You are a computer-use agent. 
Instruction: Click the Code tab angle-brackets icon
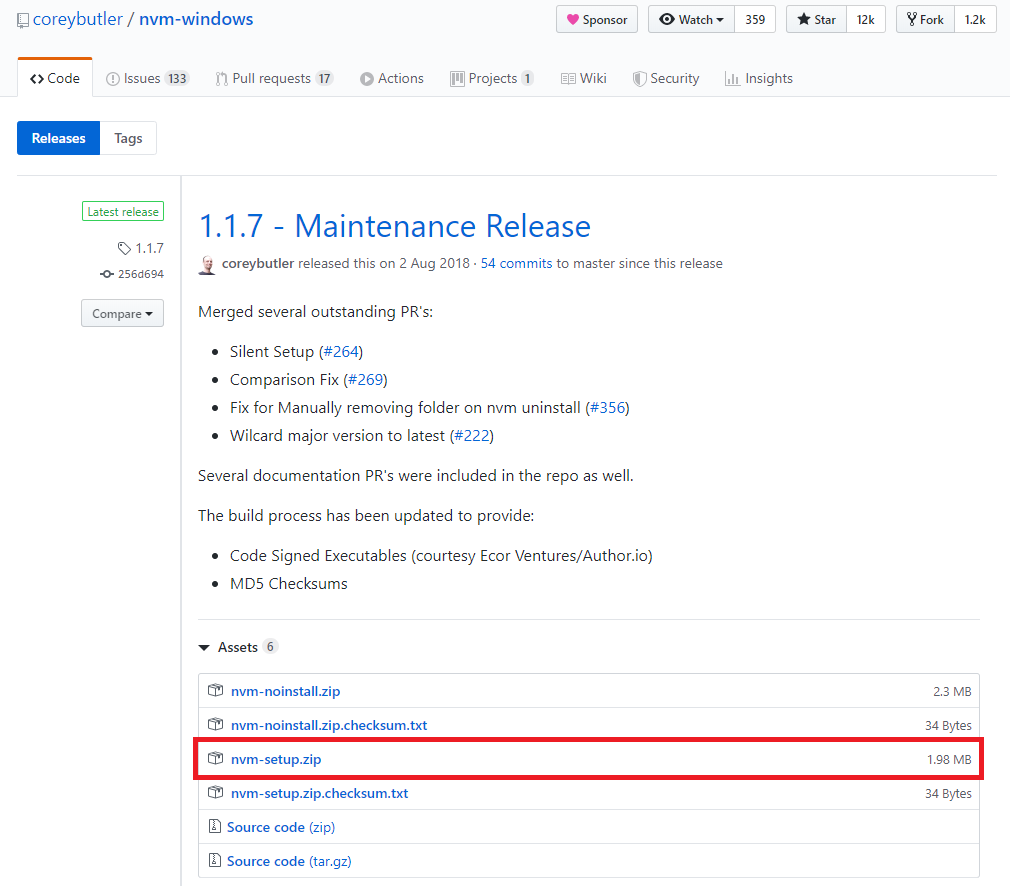(37, 79)
